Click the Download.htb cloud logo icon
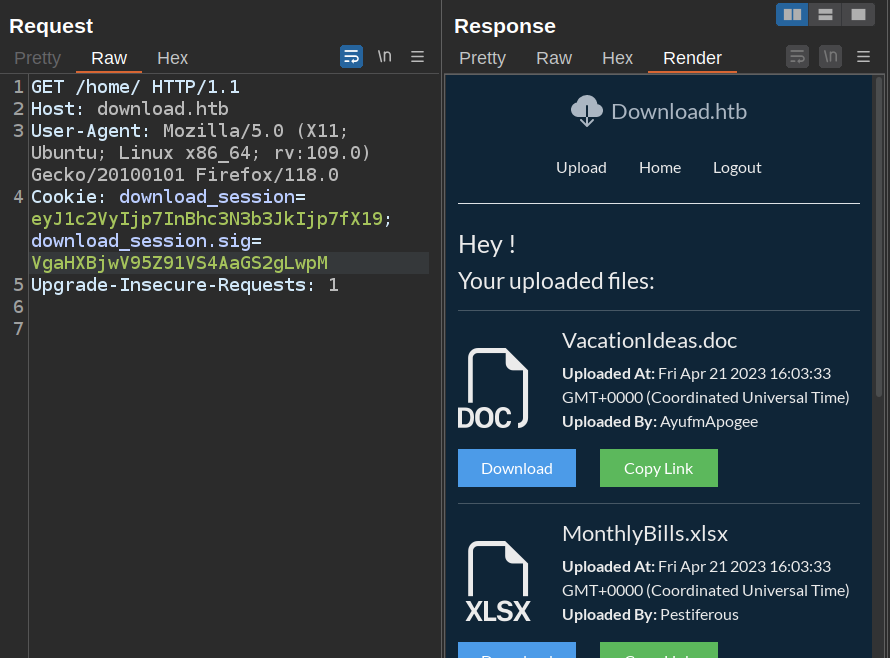The width and height of the screenshot is (890, 658). (587, 110)
